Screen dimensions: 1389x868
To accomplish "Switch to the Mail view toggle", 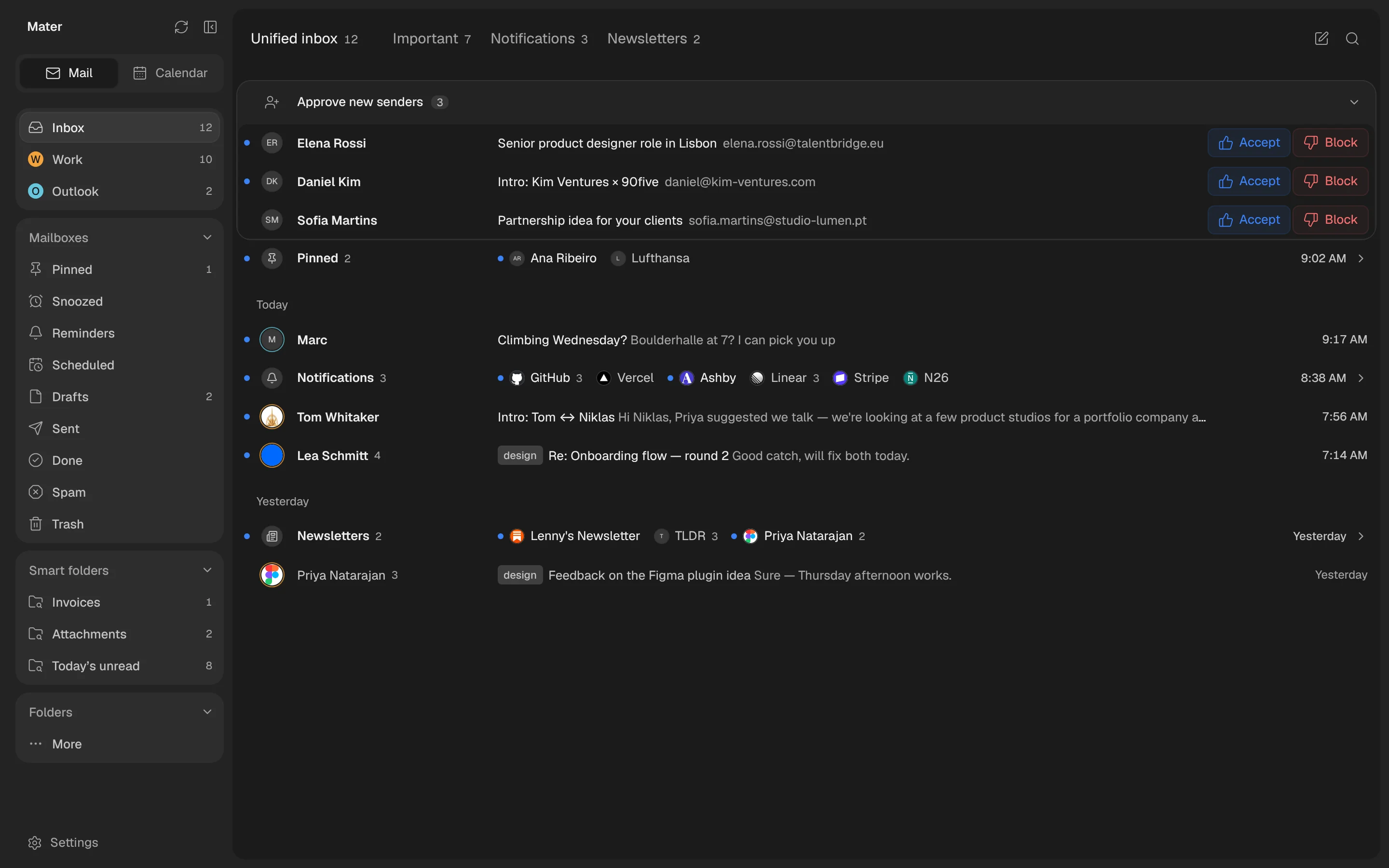I will click(69, 73).
